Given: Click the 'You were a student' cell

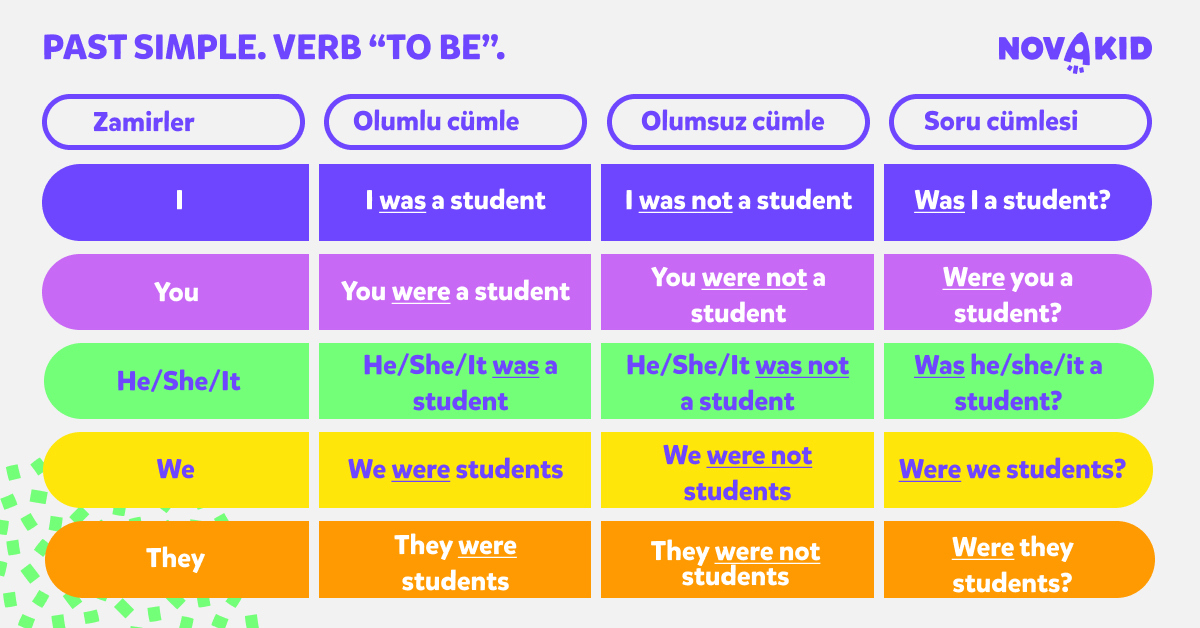Looking at the screenshot, I should point(455,292).
